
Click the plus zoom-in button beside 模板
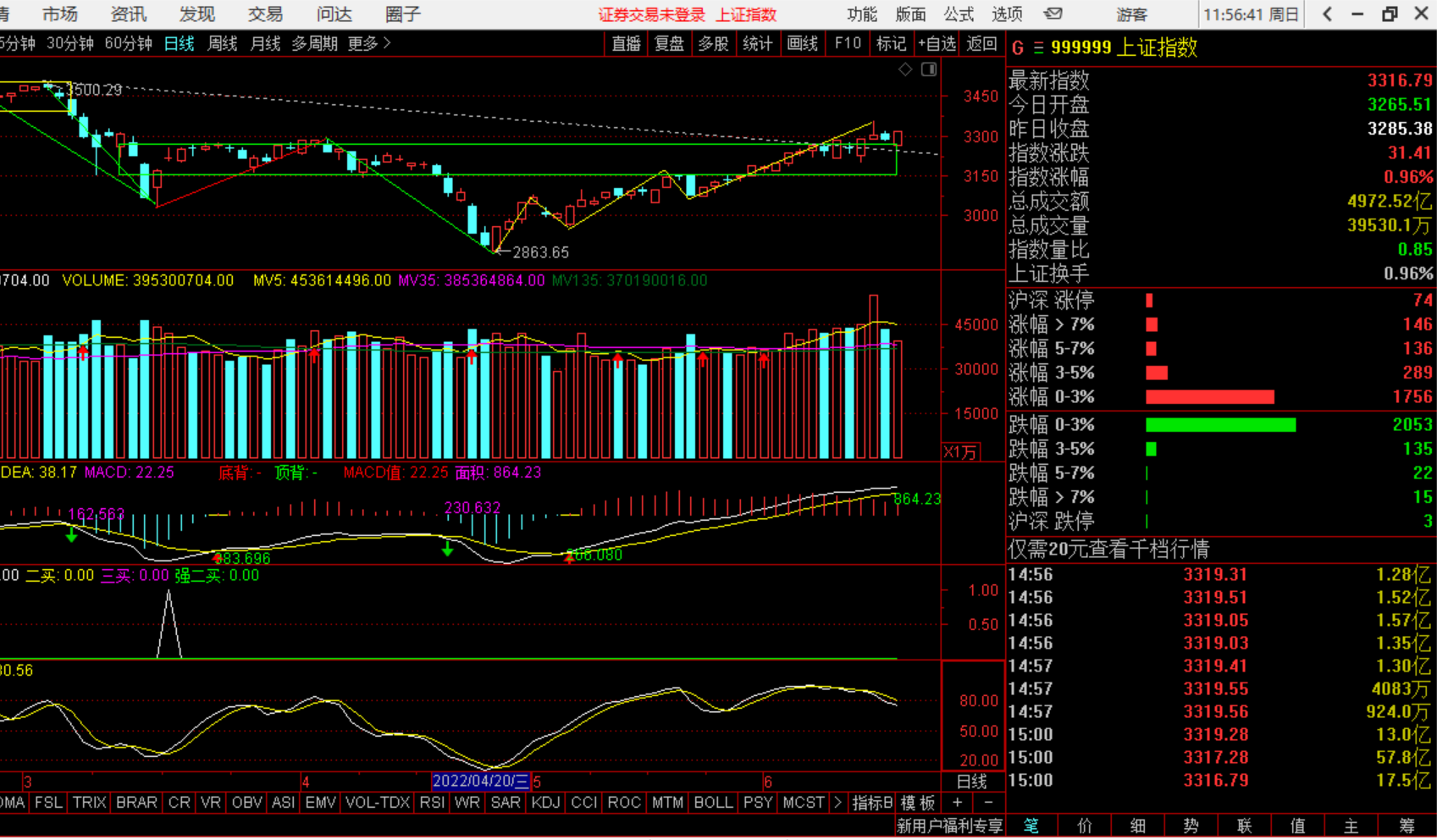point(957,802)
